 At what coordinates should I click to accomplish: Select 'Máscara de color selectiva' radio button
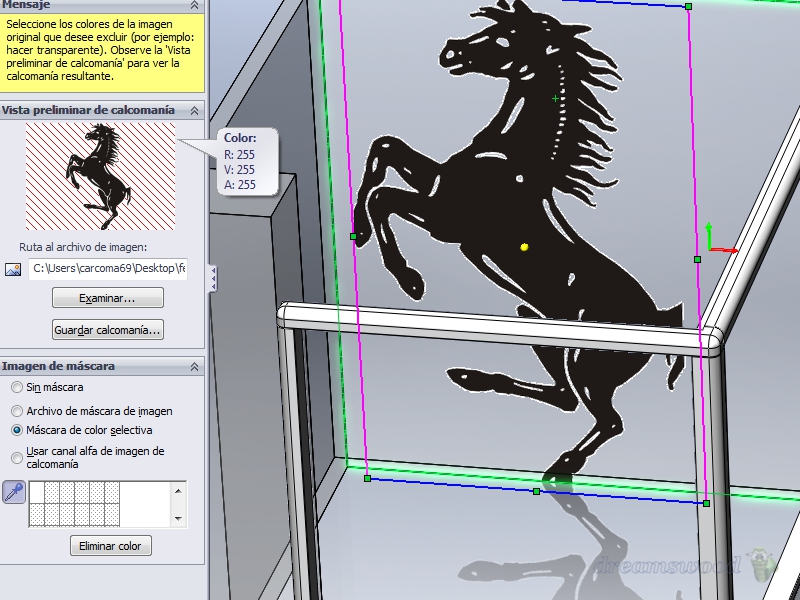tap(17, 430)
